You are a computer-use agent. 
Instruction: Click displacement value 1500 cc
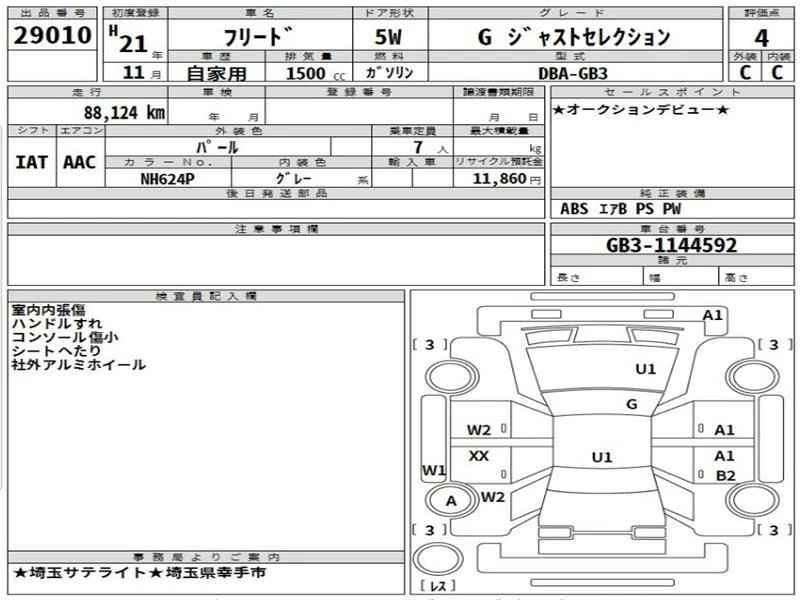coord(315,73)
